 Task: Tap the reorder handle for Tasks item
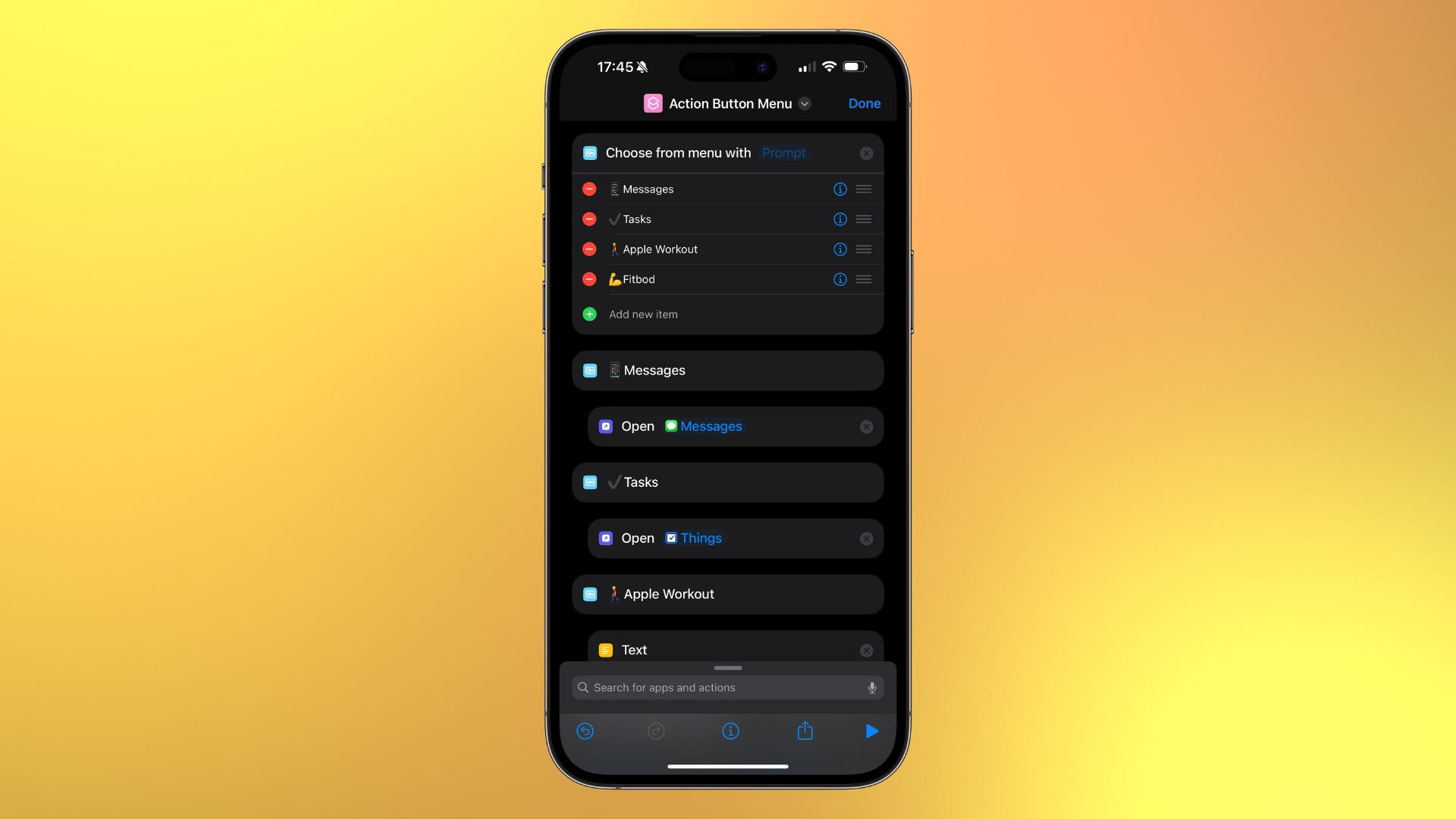pyautogui.click(x=864, y=219)
